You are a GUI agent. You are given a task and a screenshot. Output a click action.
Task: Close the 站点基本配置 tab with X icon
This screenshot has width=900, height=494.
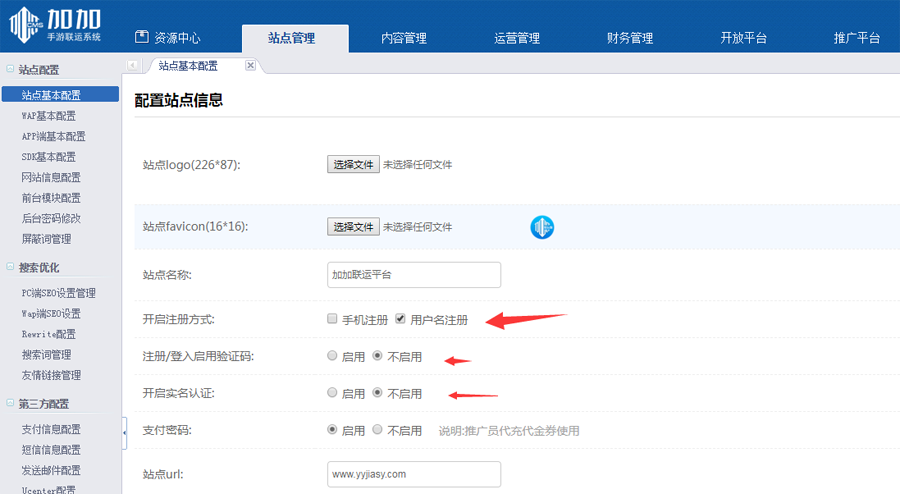coord(250,65)
